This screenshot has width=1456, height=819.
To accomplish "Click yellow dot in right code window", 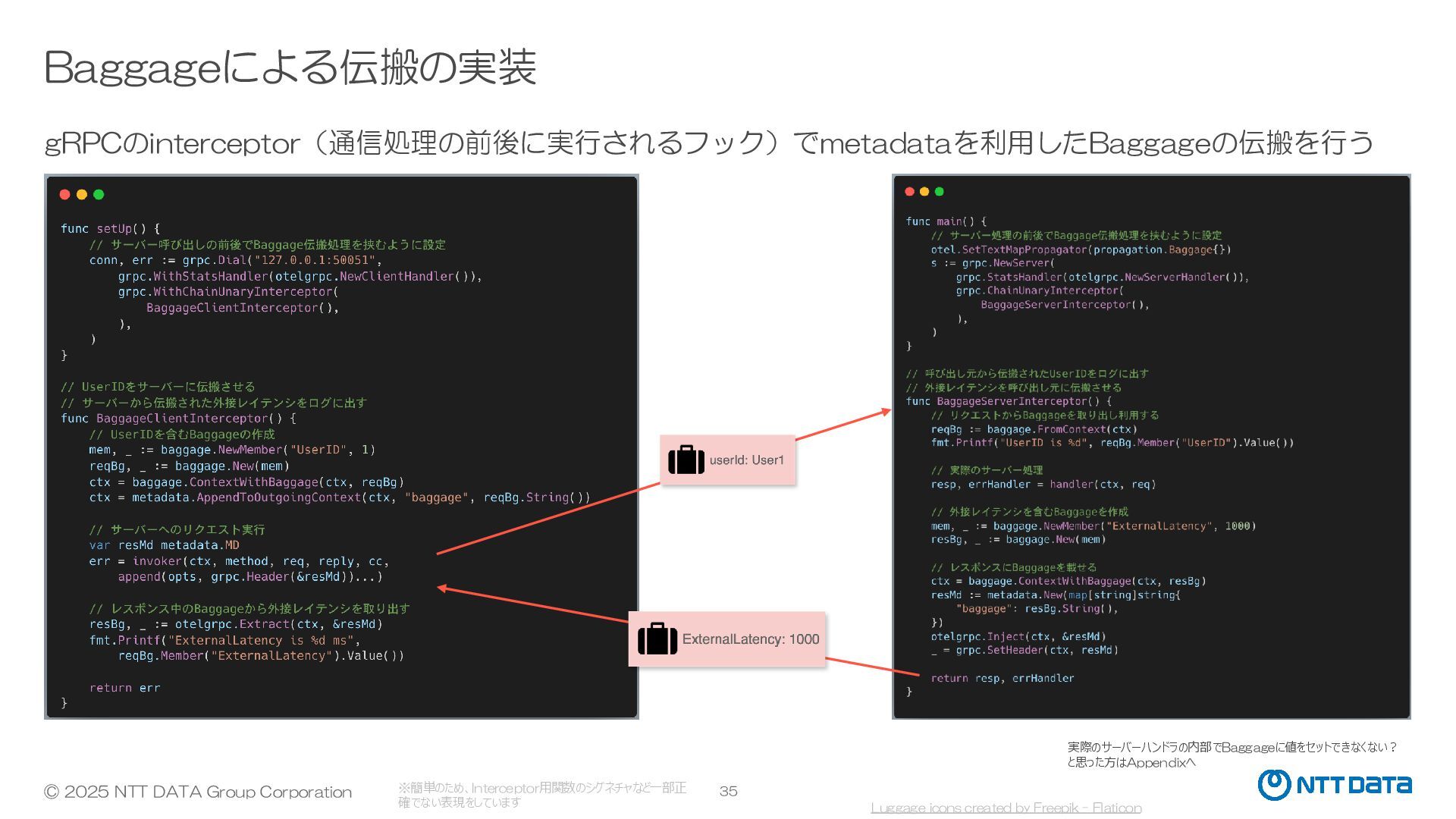I will click(924, 192).
